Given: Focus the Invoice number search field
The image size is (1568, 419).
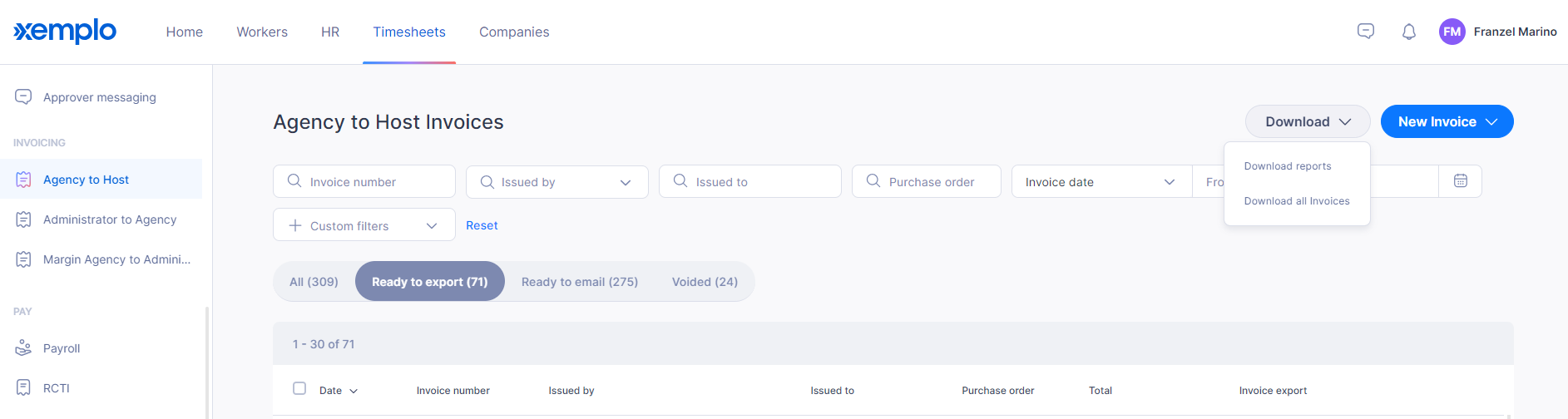Looking at the screenshot, I should (364, 182).
